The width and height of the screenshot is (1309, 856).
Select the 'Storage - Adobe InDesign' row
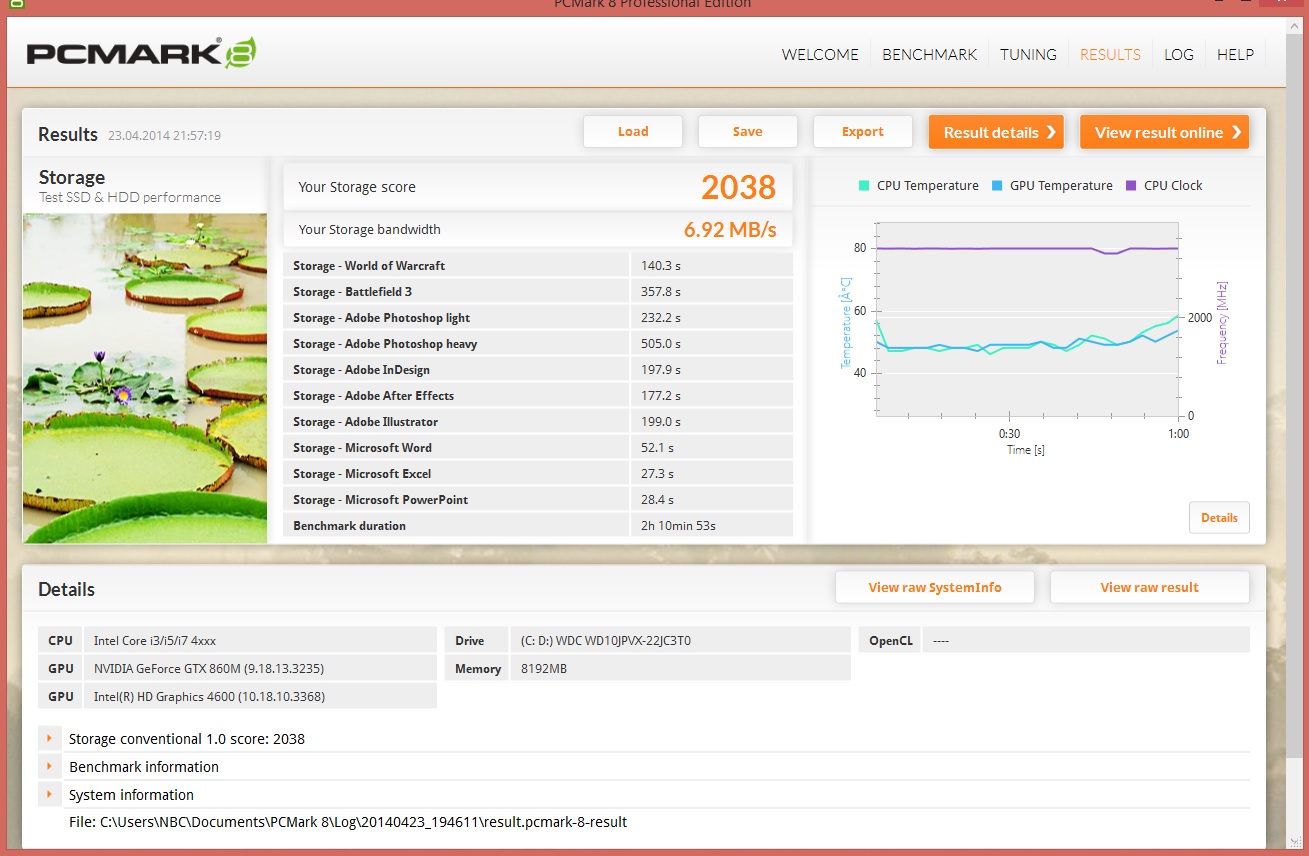click(x=538, y=370)
